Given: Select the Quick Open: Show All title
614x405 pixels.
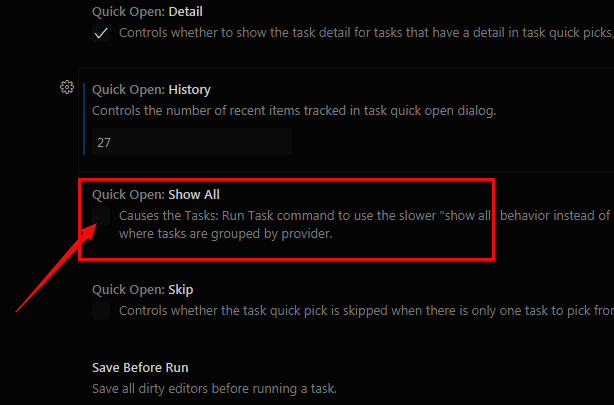Looking at the screenshot, I should 155,194.
